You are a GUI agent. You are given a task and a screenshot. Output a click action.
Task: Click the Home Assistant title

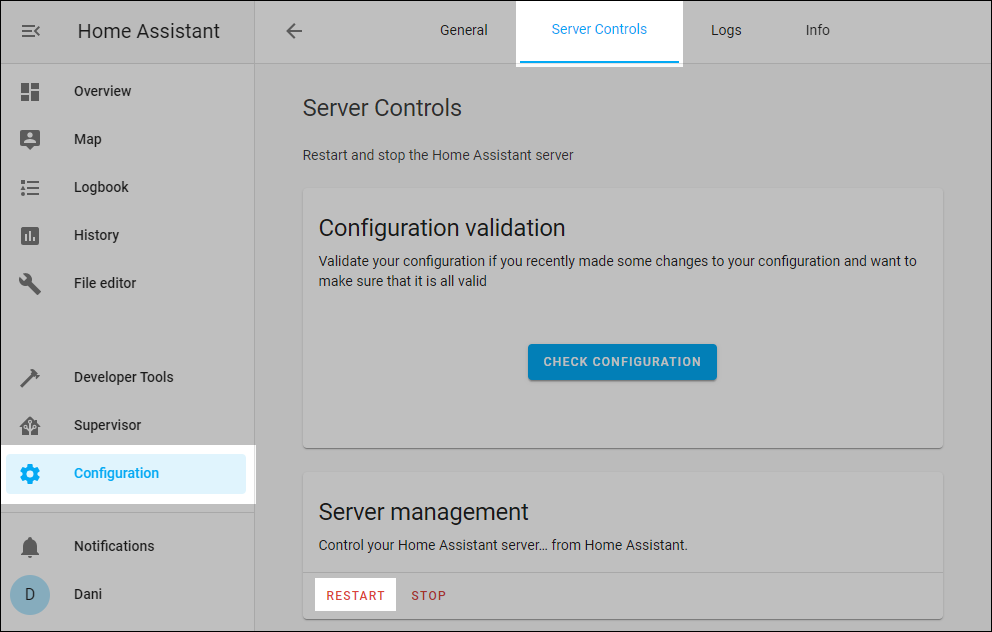149,31
